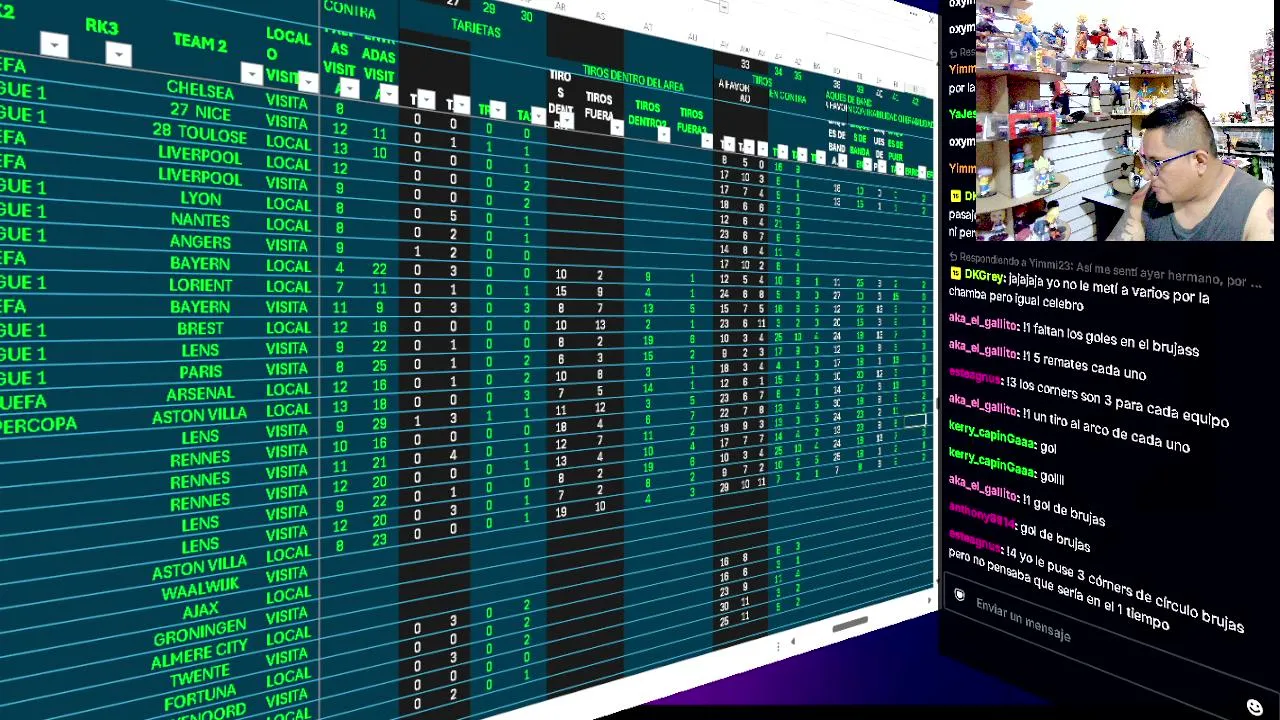The width and height of the screenshot is (1280, 720).
Task: Open kerry_capinGaaa's profile from the 'gollll' message
Action: click(x=992, y=461)
